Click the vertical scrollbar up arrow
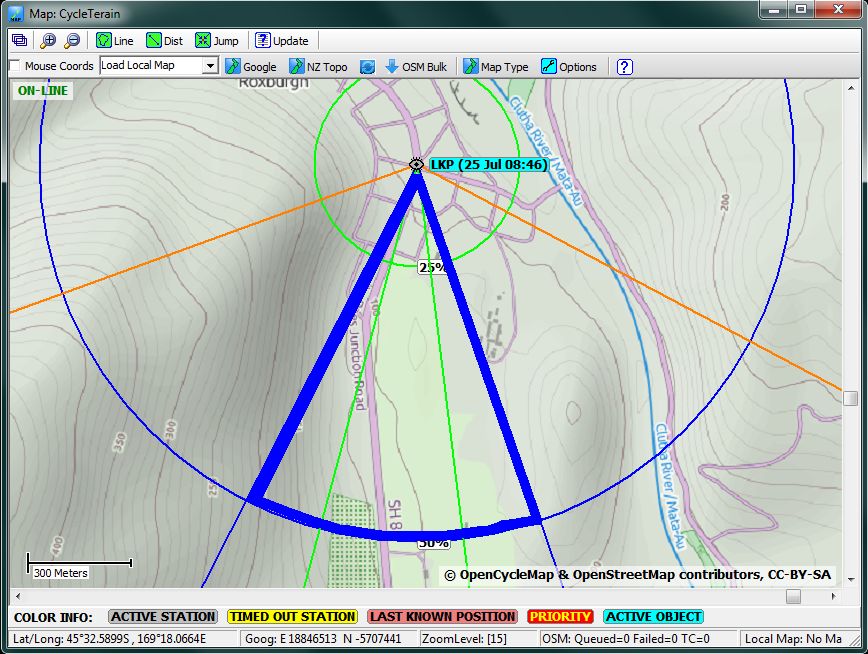 pos(851,88)
